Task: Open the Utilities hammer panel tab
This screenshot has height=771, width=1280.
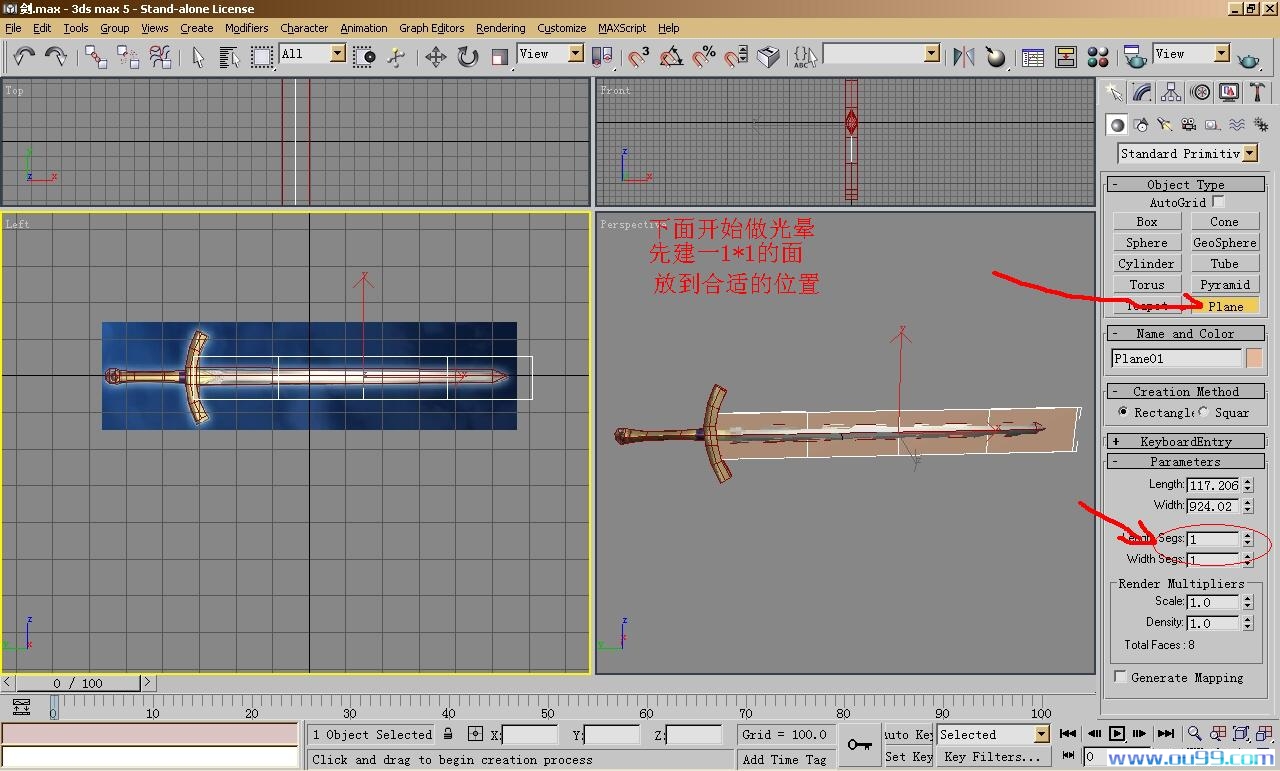Action: click(x=1258, y=93)
